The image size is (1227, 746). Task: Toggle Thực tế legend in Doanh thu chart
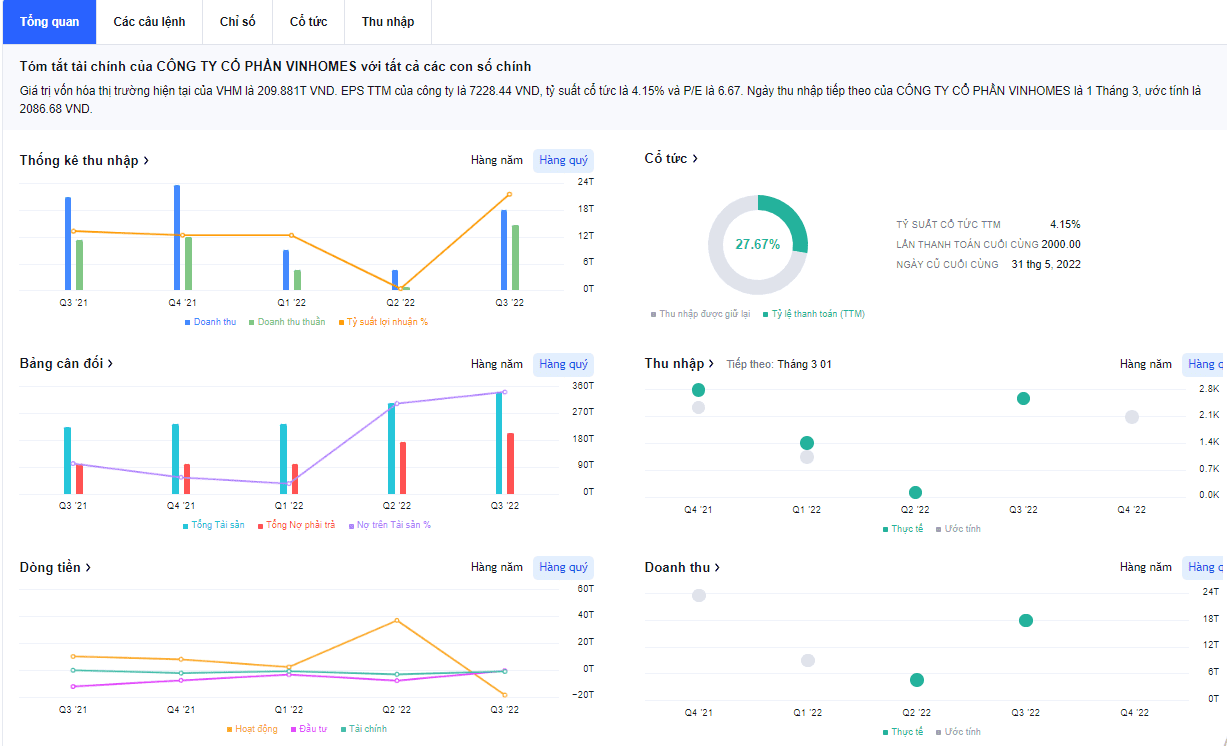tap(903, 732)
